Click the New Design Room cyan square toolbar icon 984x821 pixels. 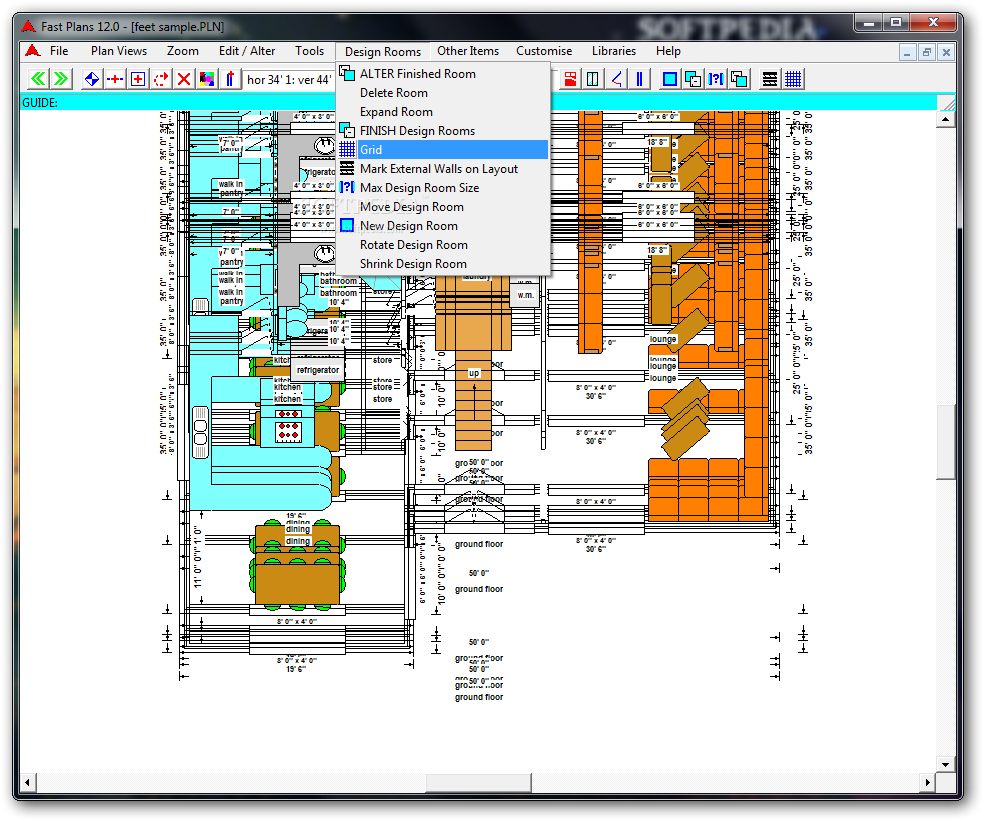pyautogui.click(x=670, y=79)
